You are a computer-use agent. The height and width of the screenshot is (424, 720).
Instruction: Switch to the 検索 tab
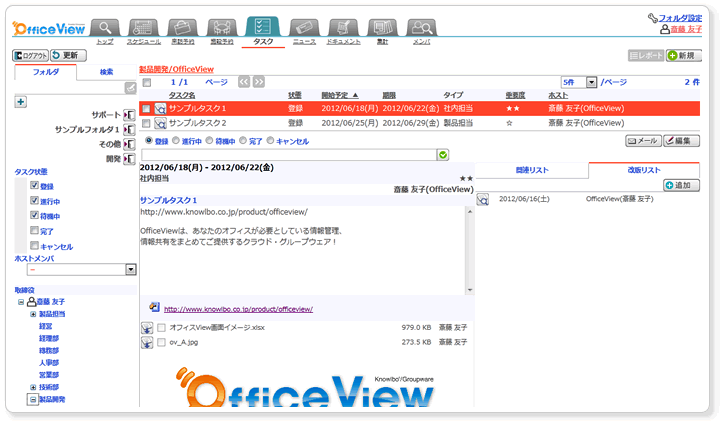(x=107, y=72)
